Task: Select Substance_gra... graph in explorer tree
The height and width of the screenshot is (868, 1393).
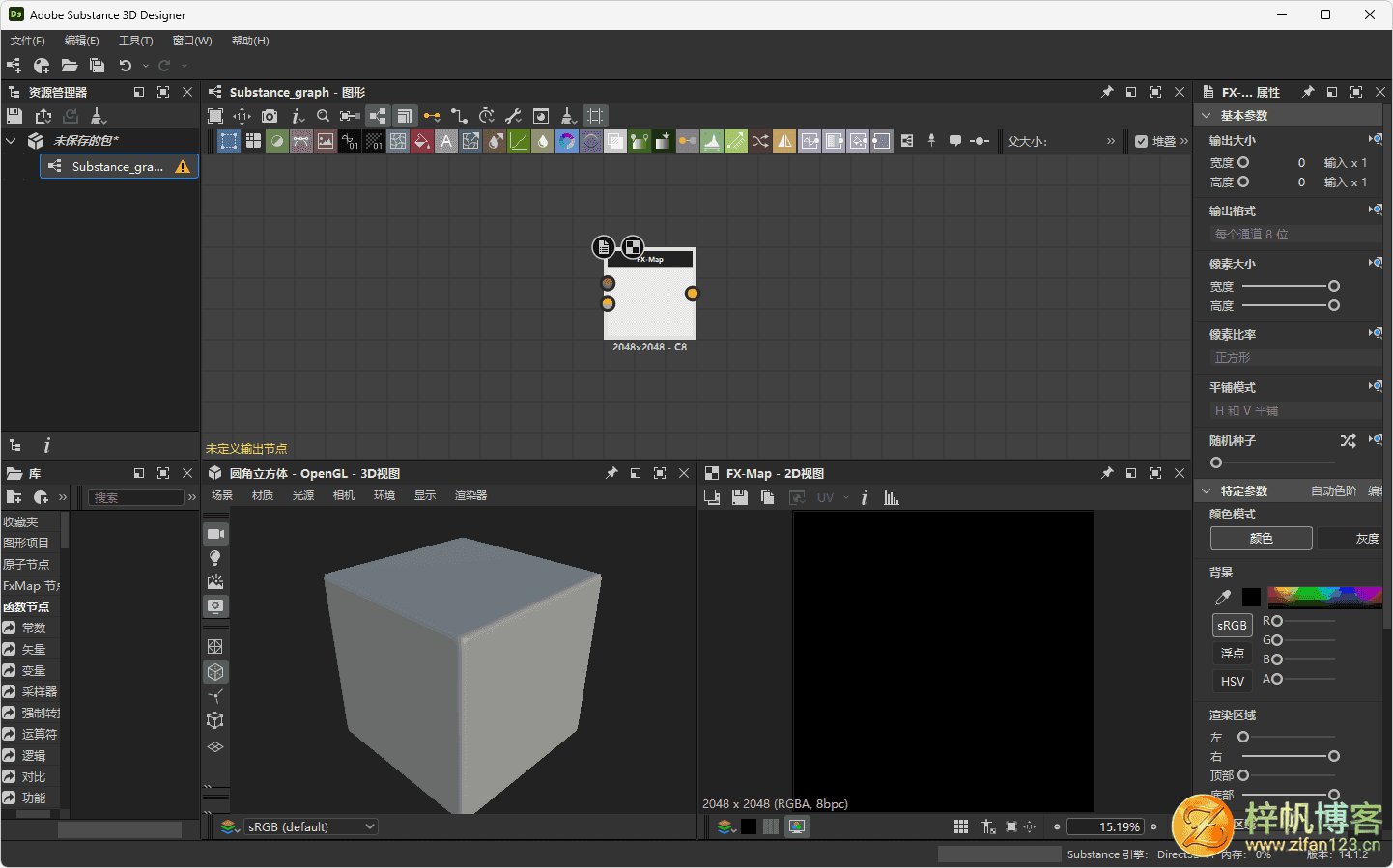Action: click(x=119, y=167)
